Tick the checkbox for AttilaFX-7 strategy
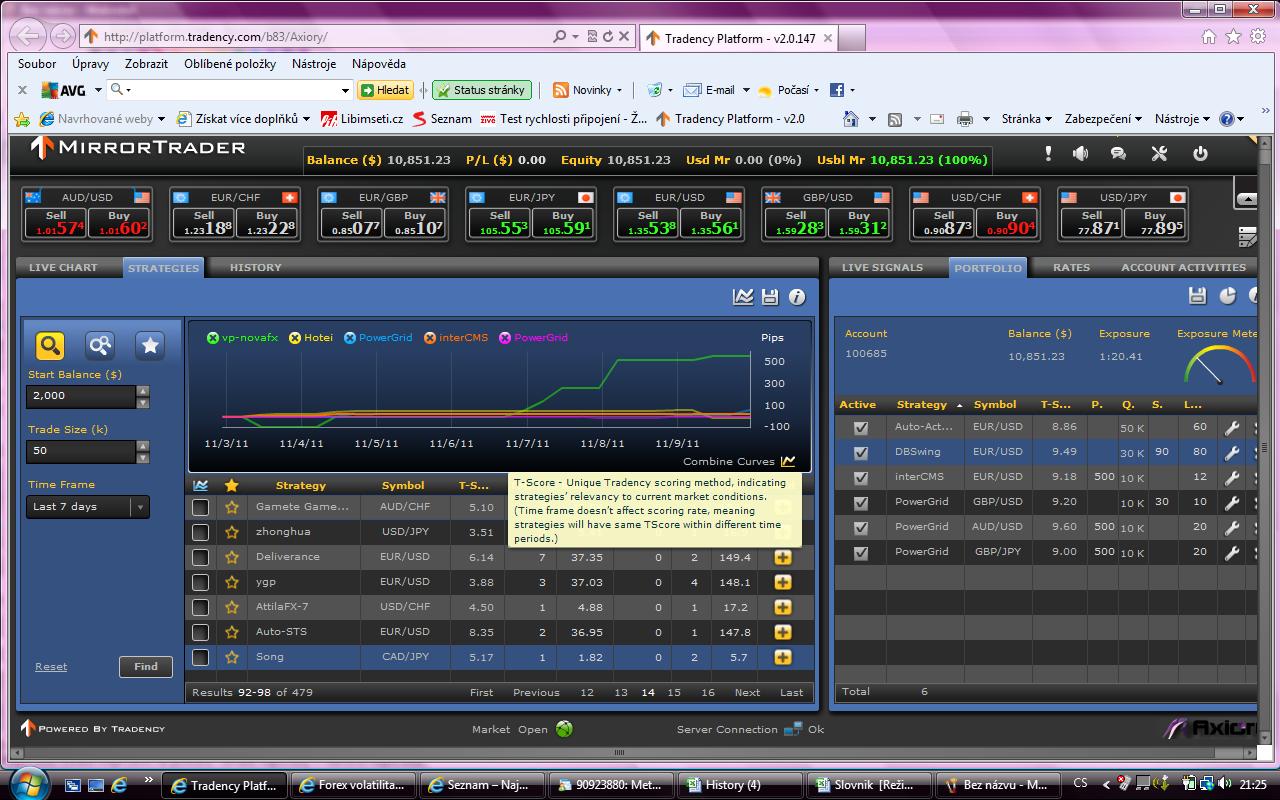 201,607
